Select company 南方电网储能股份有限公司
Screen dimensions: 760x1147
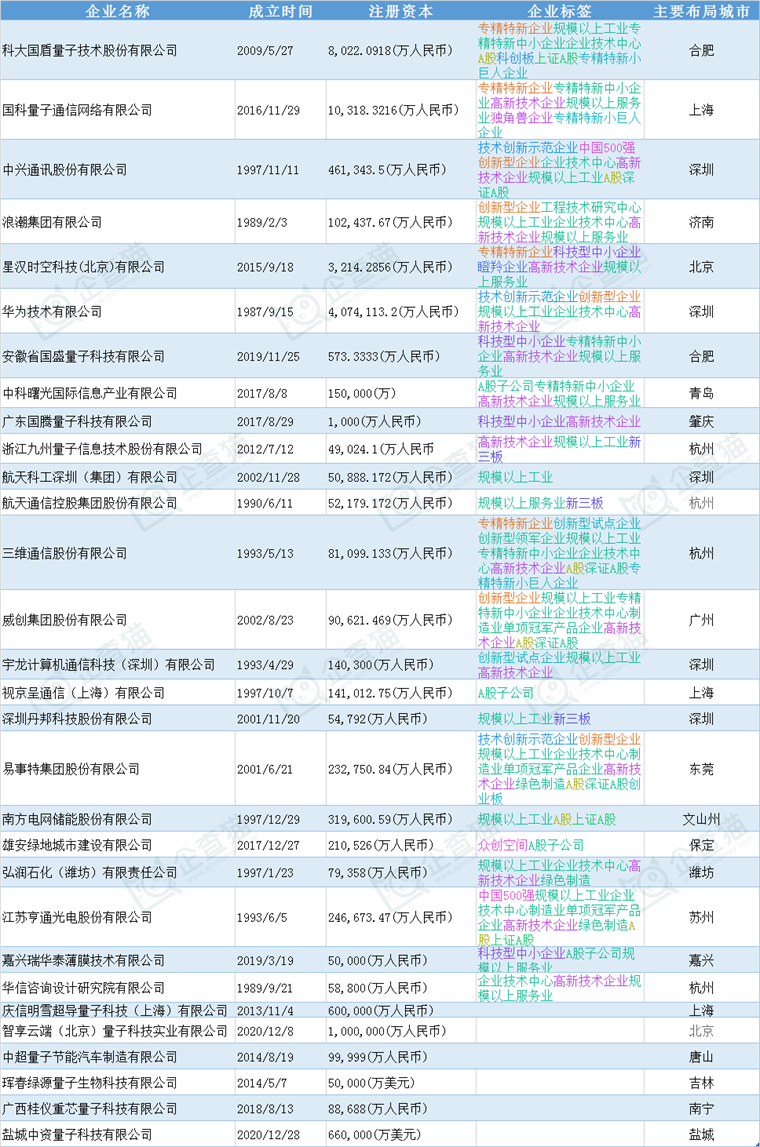coord(78,819)
